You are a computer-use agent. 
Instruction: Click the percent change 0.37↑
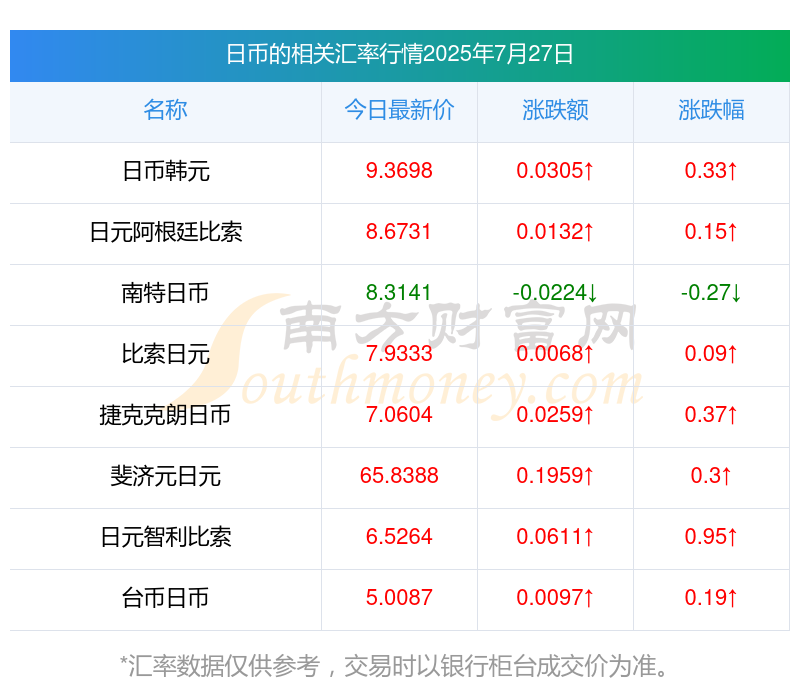tap(711, 414)
